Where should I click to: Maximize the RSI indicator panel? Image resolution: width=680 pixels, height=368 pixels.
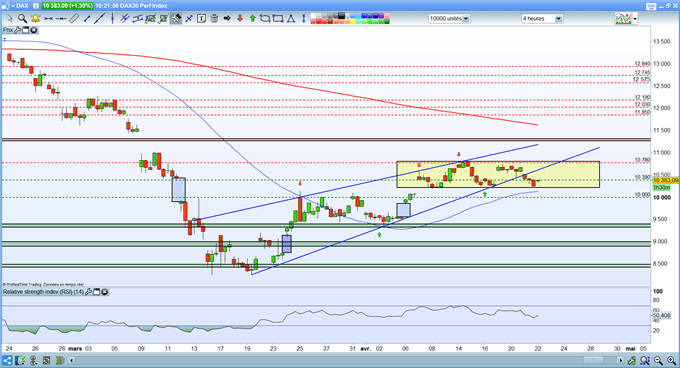tap(97, 292)
